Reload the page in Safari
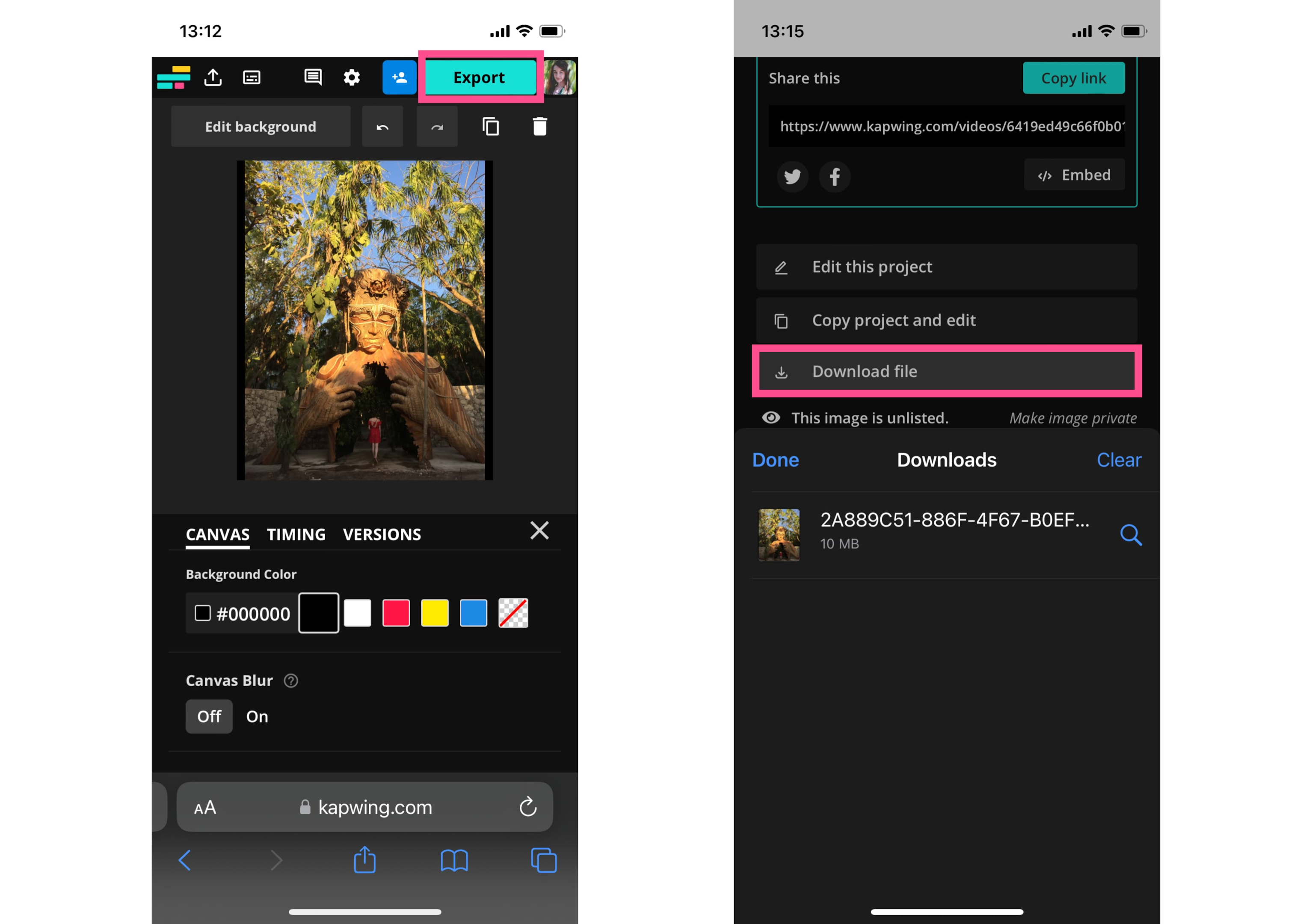Viewport: 1312px width, 924px height. click(x=528, y=807)
